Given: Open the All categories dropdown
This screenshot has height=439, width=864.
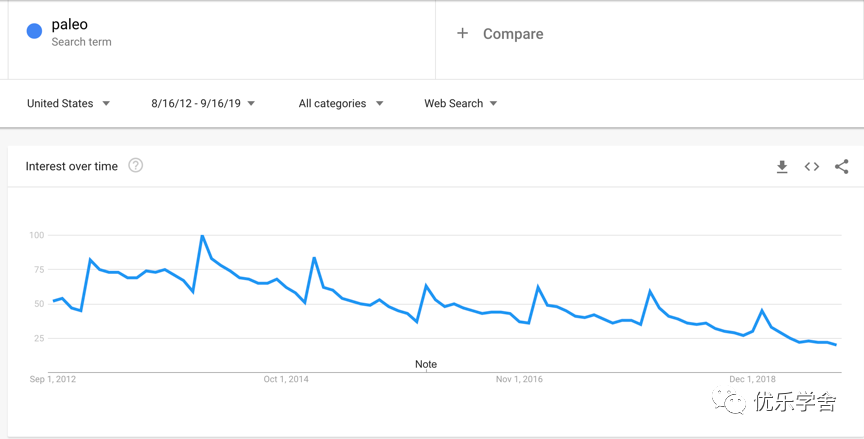Looking at the screenshot, I should pos(340,103).
